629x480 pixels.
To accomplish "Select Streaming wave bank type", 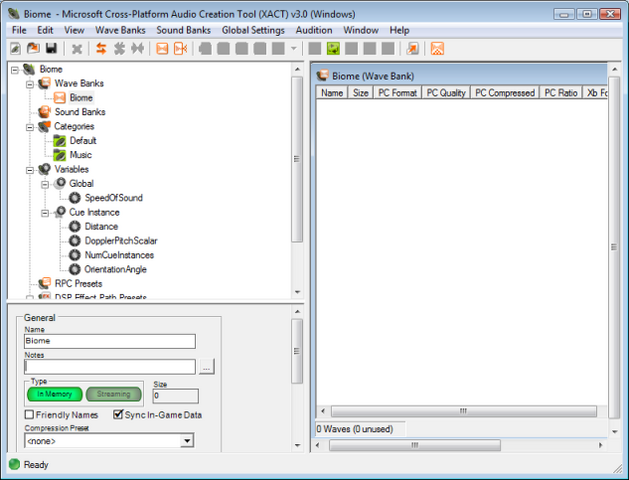I will click(x=114, y=394).
